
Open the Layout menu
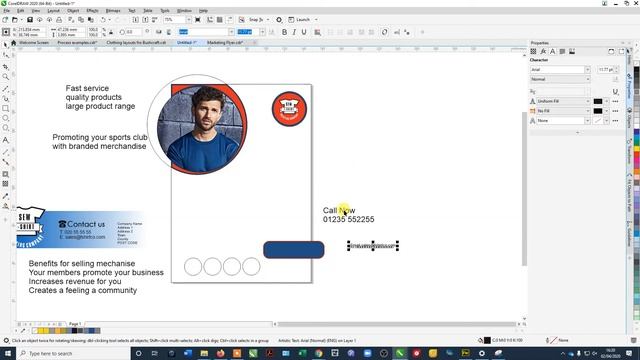(x=53, y=11)
